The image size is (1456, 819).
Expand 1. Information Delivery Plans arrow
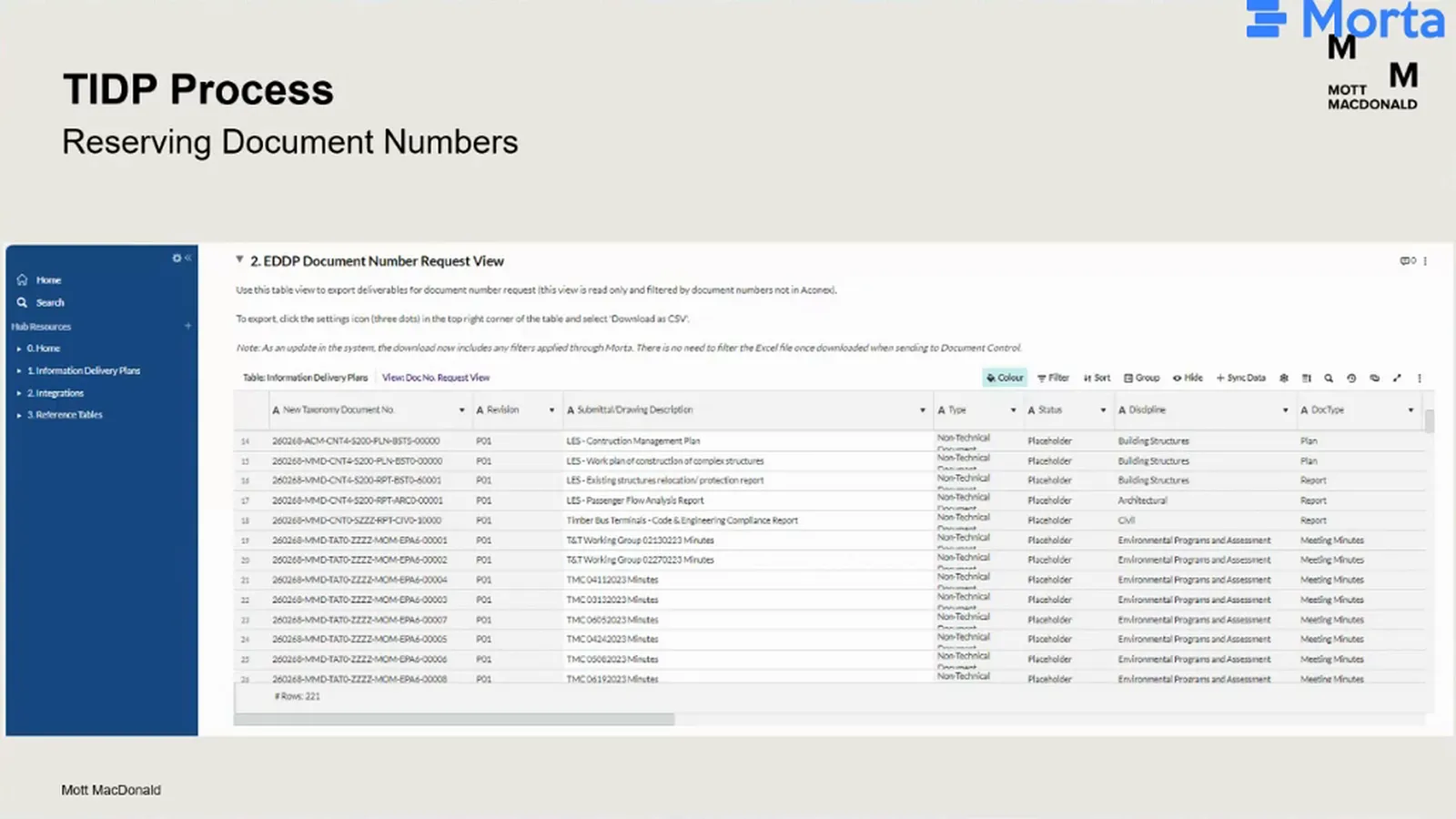[x=18, y=370]
